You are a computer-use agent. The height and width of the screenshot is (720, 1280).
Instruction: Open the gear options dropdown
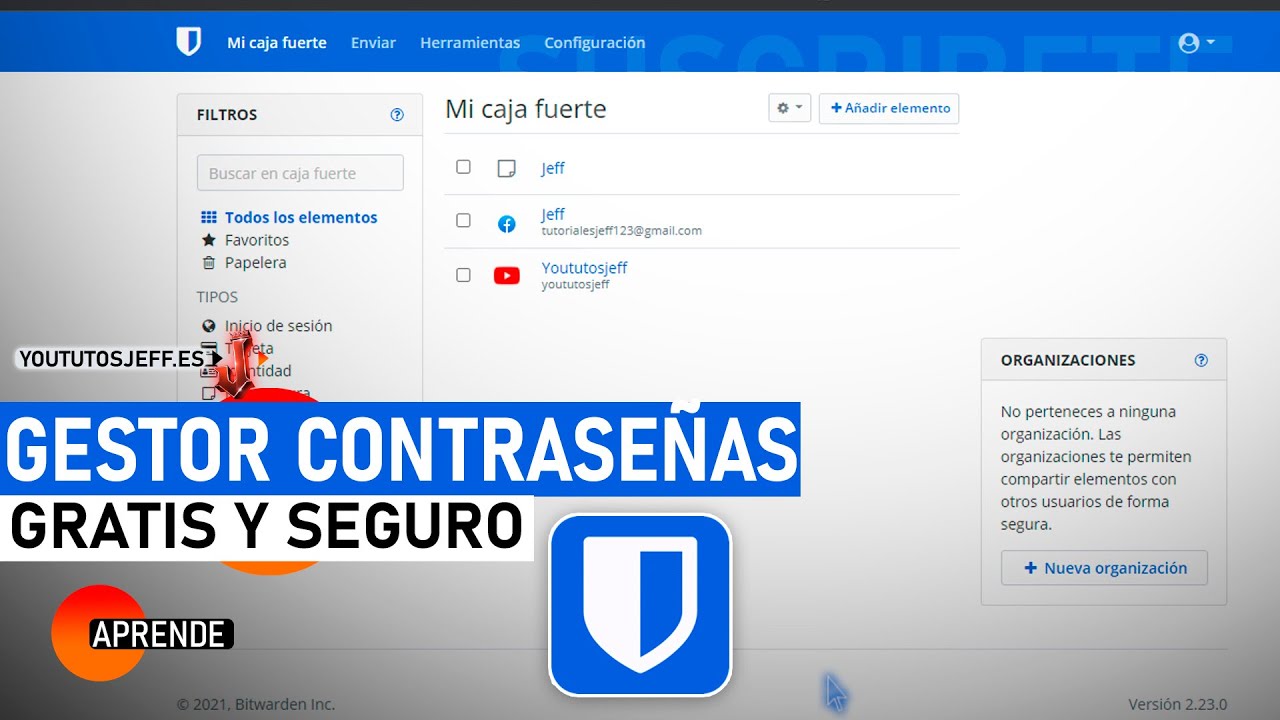(x=789, y=108)
